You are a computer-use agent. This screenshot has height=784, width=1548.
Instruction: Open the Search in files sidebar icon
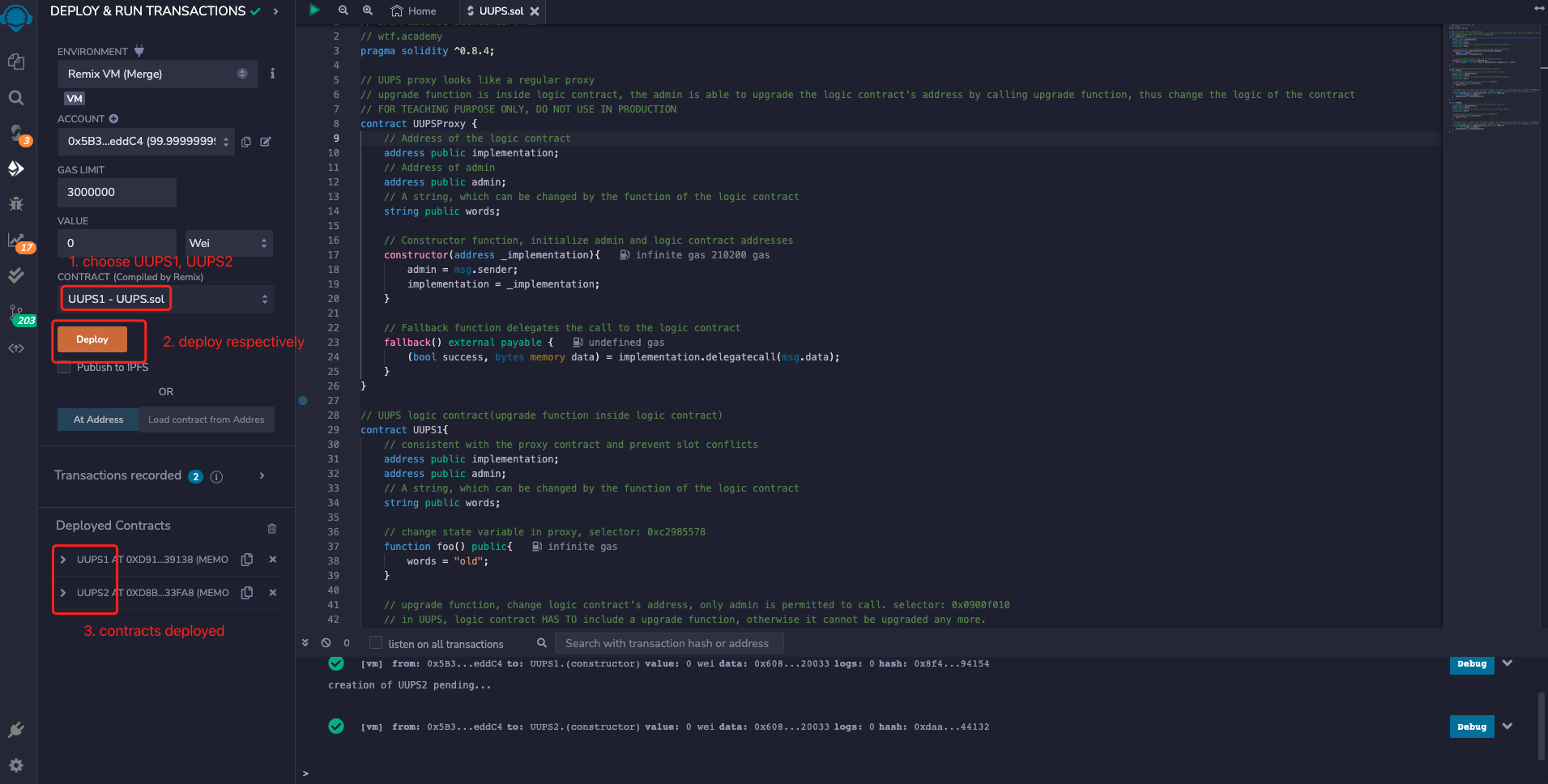(16, 98)
